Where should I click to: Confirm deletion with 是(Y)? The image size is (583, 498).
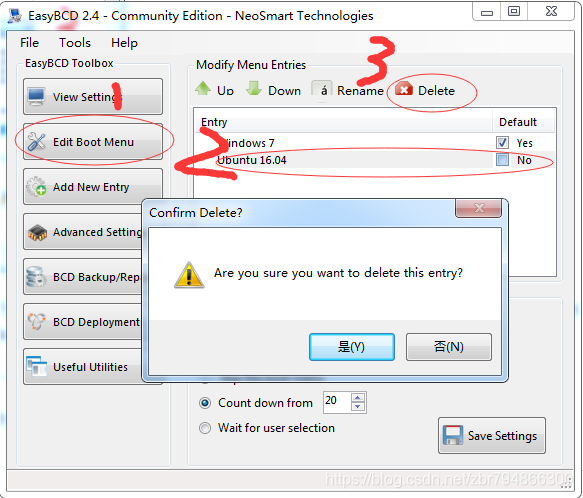click(351, 347)
